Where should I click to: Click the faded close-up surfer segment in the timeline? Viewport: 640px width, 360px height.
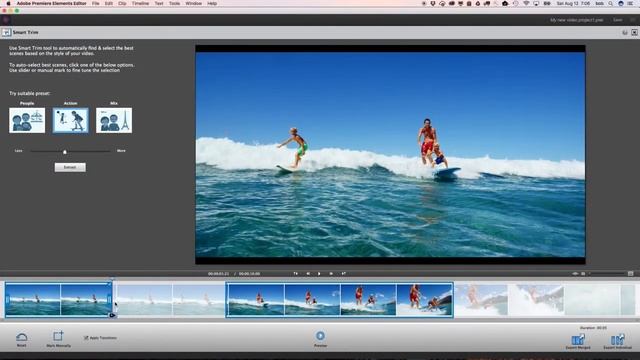[481, 300]
